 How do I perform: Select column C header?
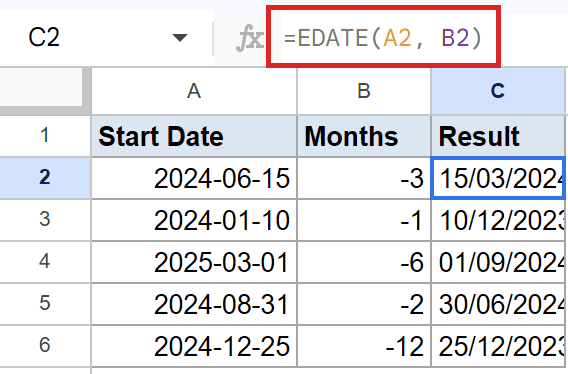click(498, 91)
